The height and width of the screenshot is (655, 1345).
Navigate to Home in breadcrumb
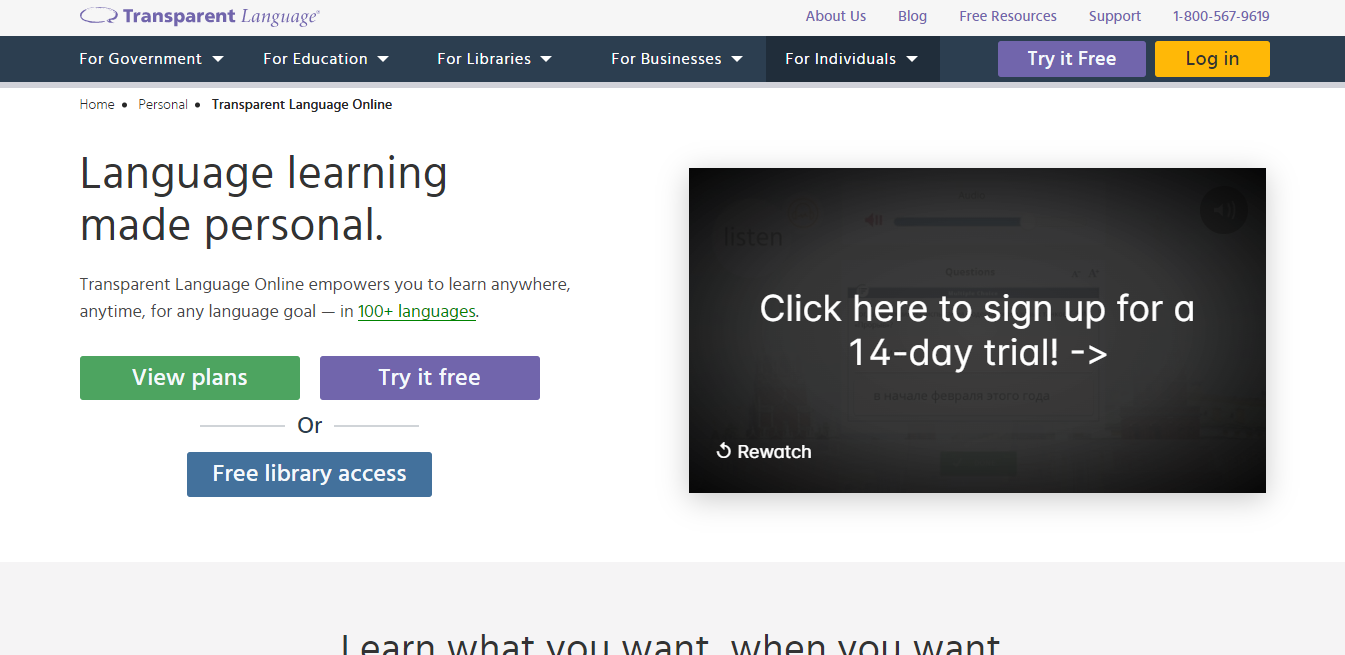[97, 104]
